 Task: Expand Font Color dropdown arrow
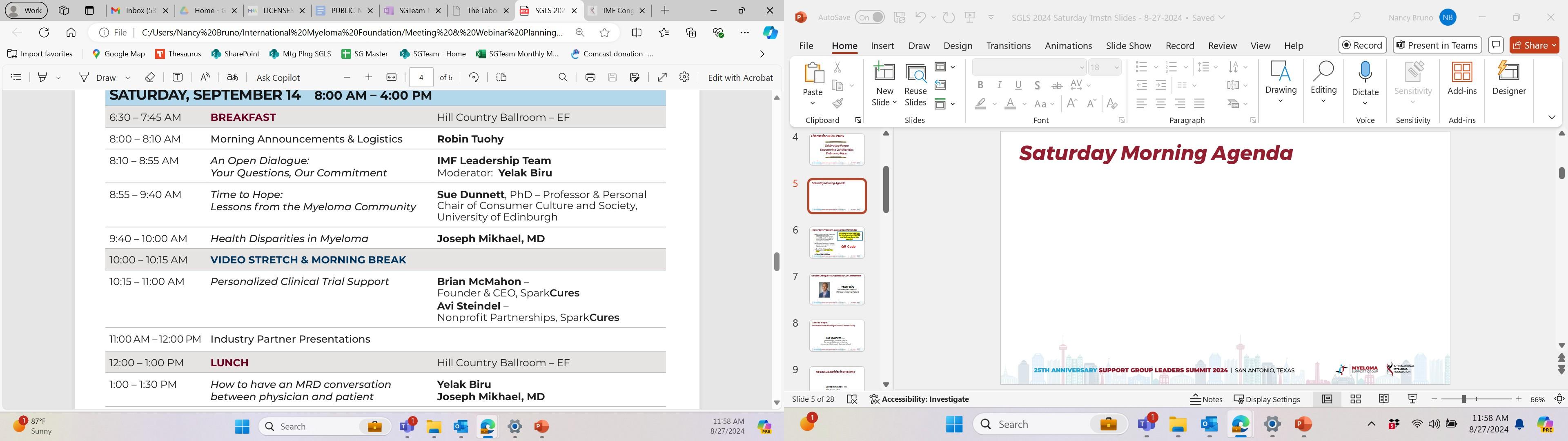(x=1025, y=104)
